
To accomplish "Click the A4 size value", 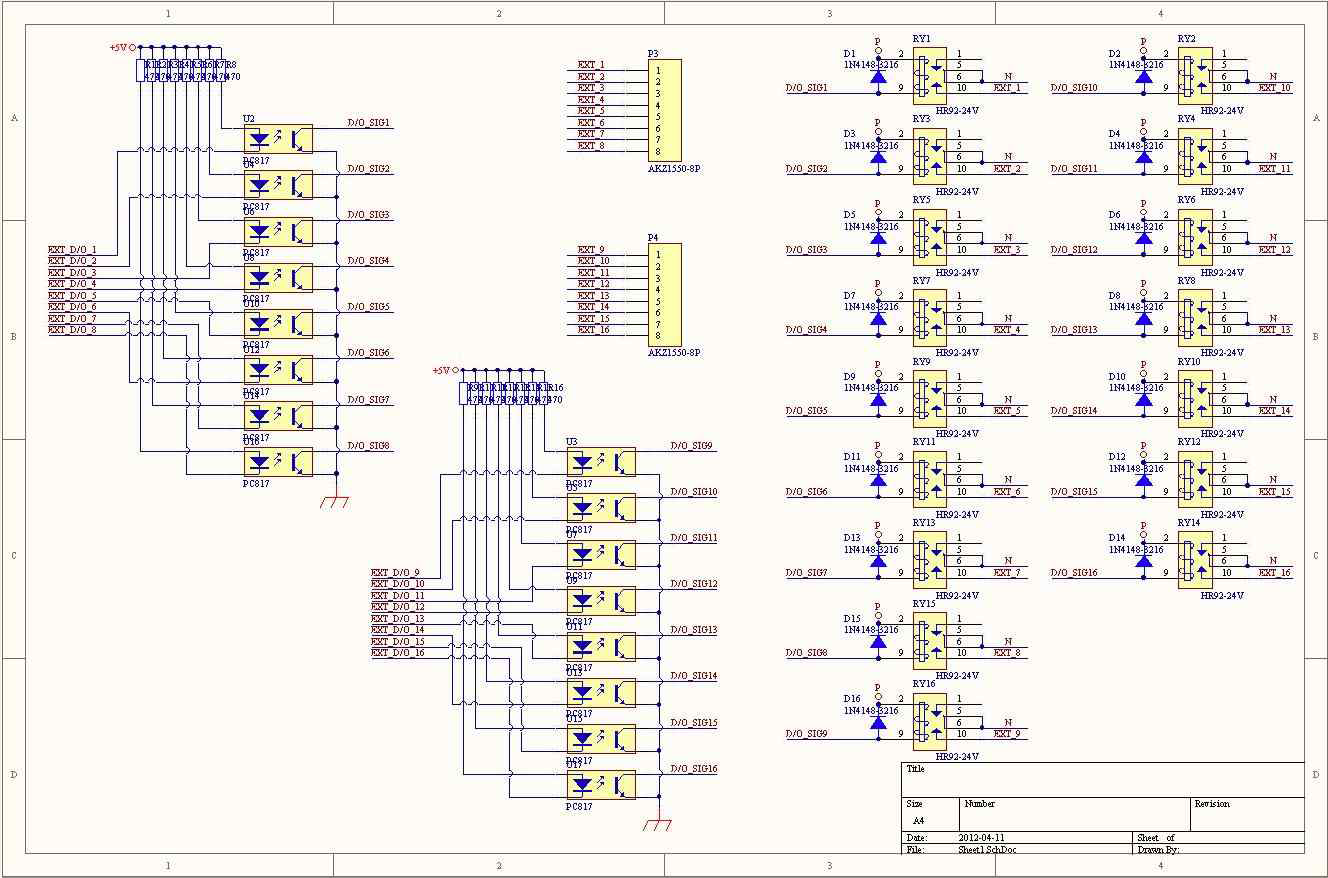I will (x=920, y=819).
